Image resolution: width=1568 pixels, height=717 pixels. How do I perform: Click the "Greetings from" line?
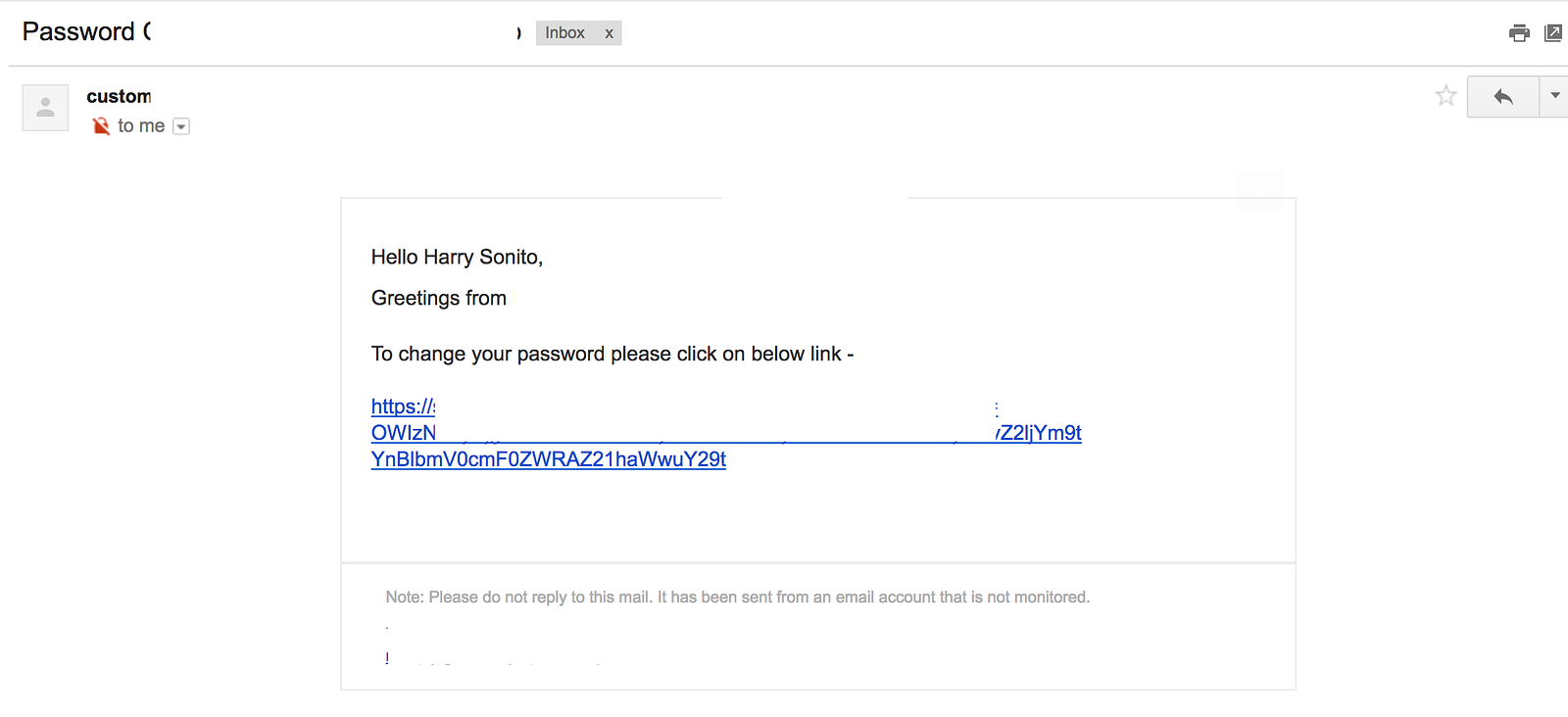(438, 298)
